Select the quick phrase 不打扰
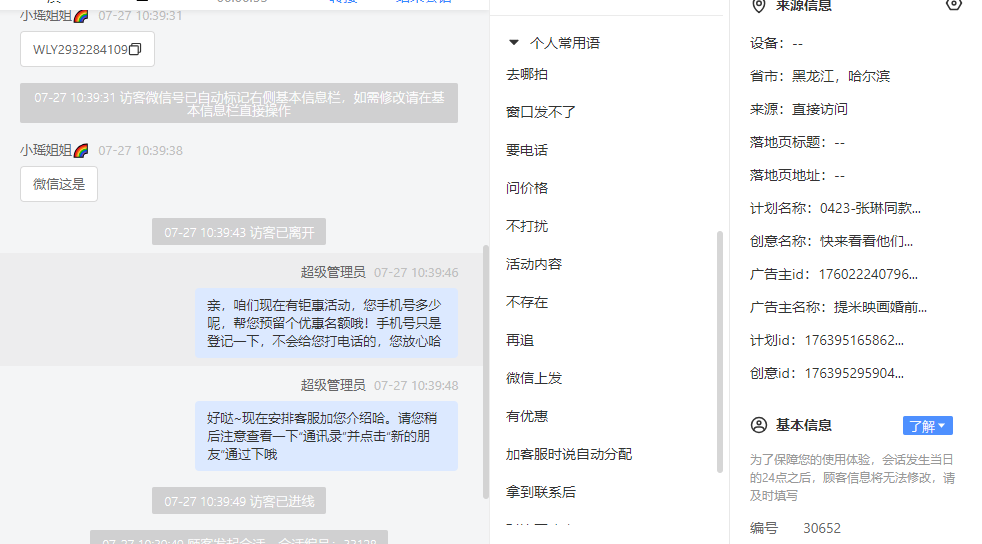982x544 pixels. pos(527,226)
